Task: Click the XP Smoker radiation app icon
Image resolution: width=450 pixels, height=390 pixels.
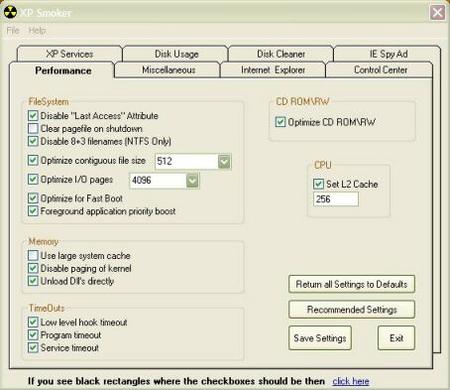Action: (x=10, y=12)
